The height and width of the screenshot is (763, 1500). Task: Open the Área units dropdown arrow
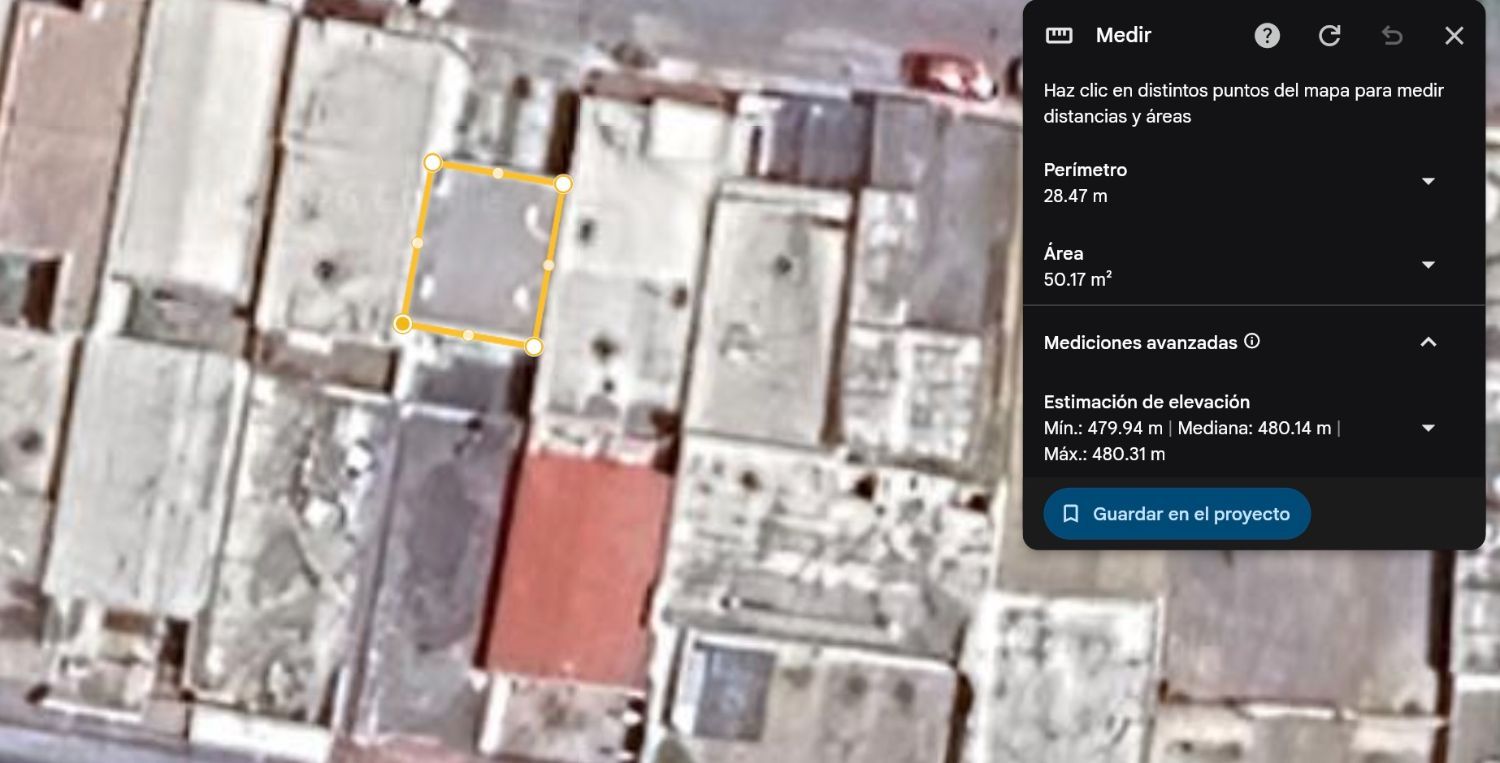click(1429, 265)
